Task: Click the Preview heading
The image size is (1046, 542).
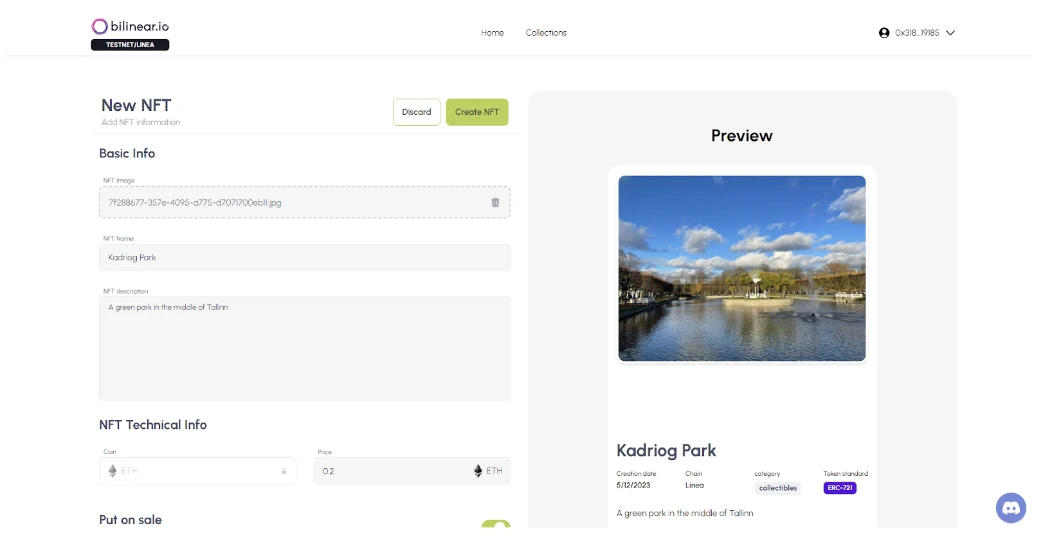Action: pyautogui.click(x=742, y=136)
